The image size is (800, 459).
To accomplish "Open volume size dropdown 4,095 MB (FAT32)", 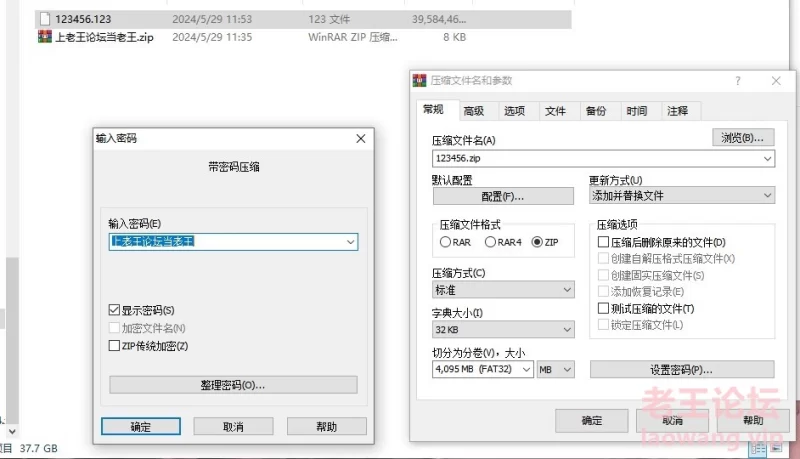I will point(483,369).
